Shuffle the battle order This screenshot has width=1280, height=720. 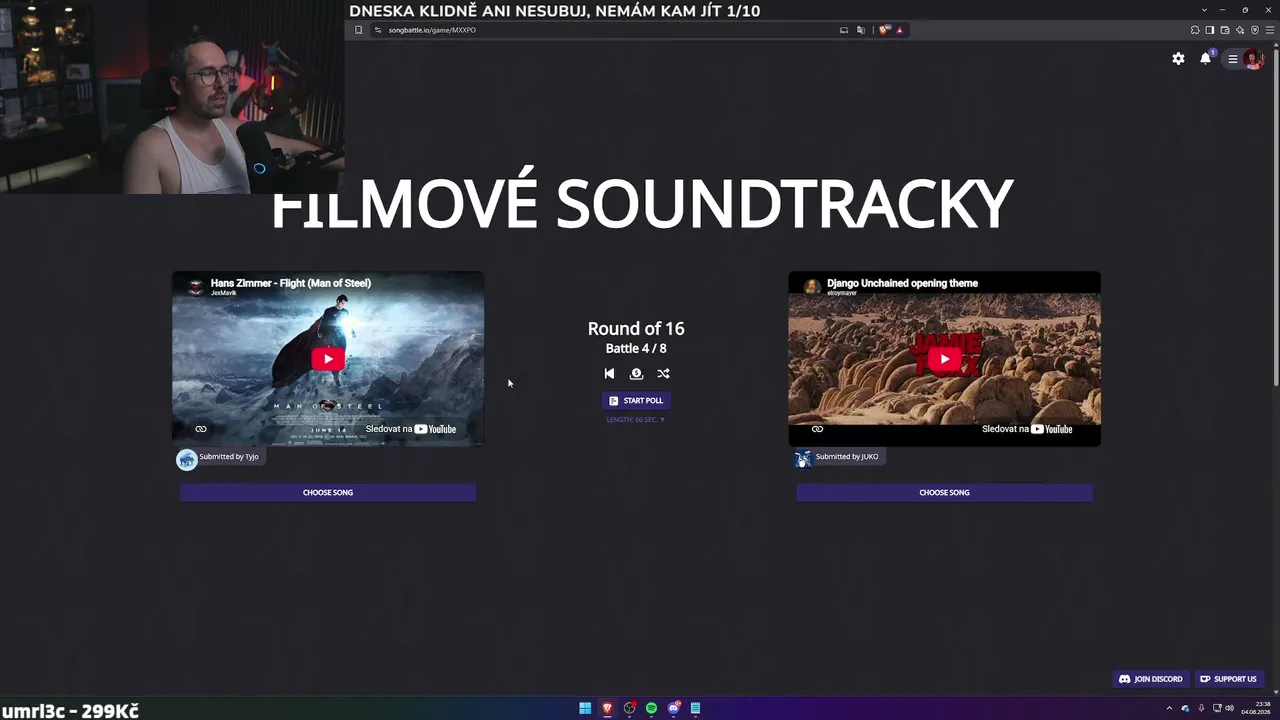point(663,373)
